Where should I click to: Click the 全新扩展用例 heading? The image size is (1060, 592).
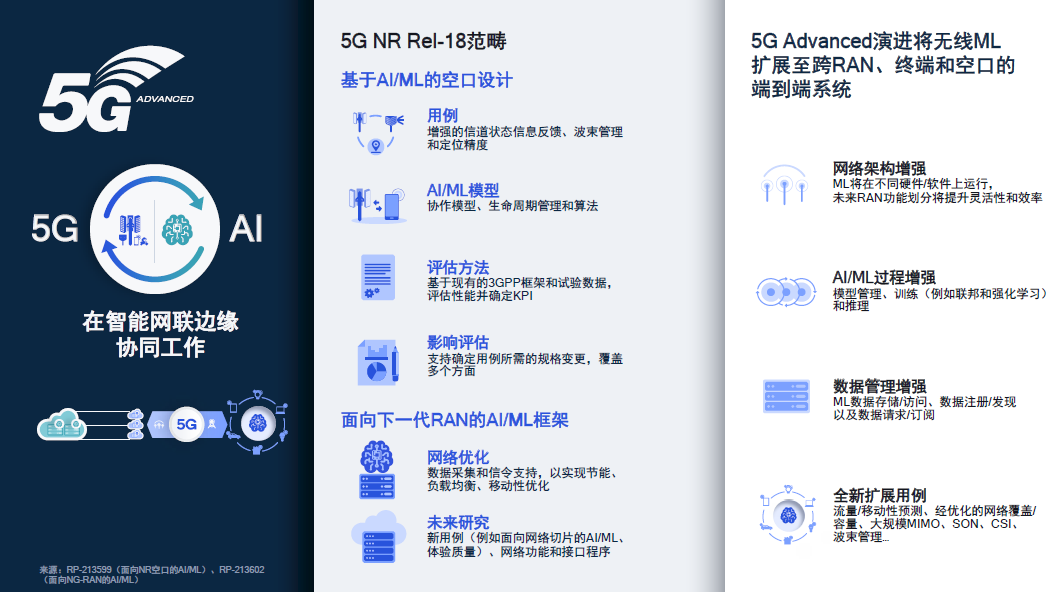point(879,495)
